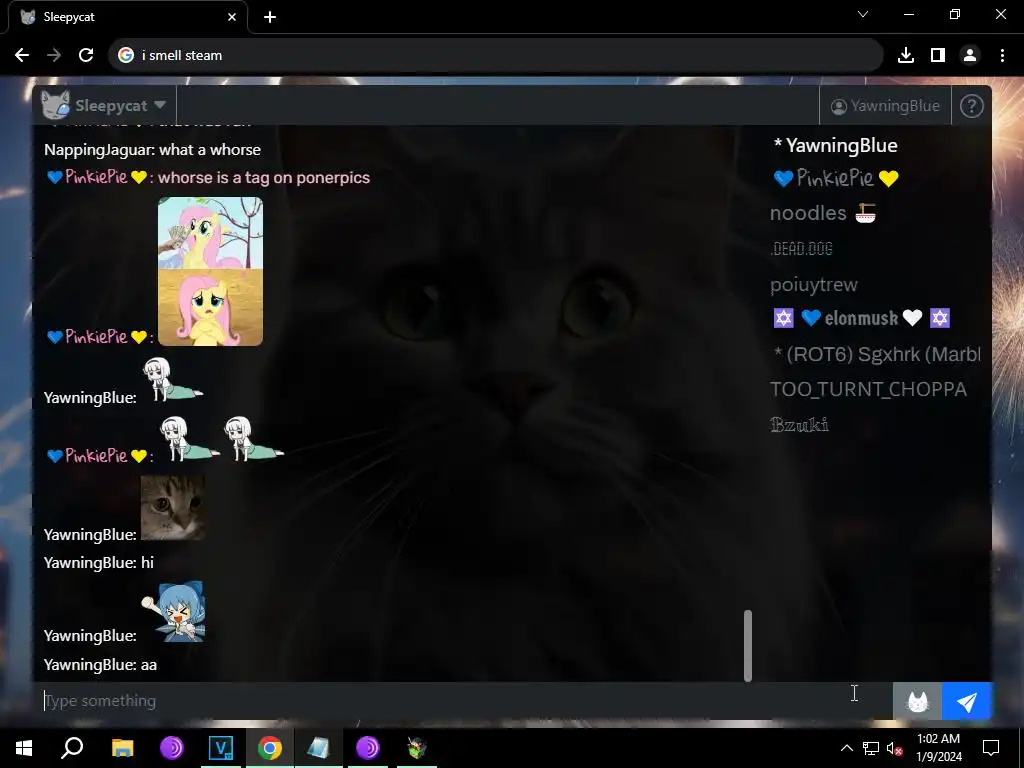Click the single anime girl sticker by YawningBlue
The height and width of the screenshot is (768, 1024).
[x=172, y=379]
